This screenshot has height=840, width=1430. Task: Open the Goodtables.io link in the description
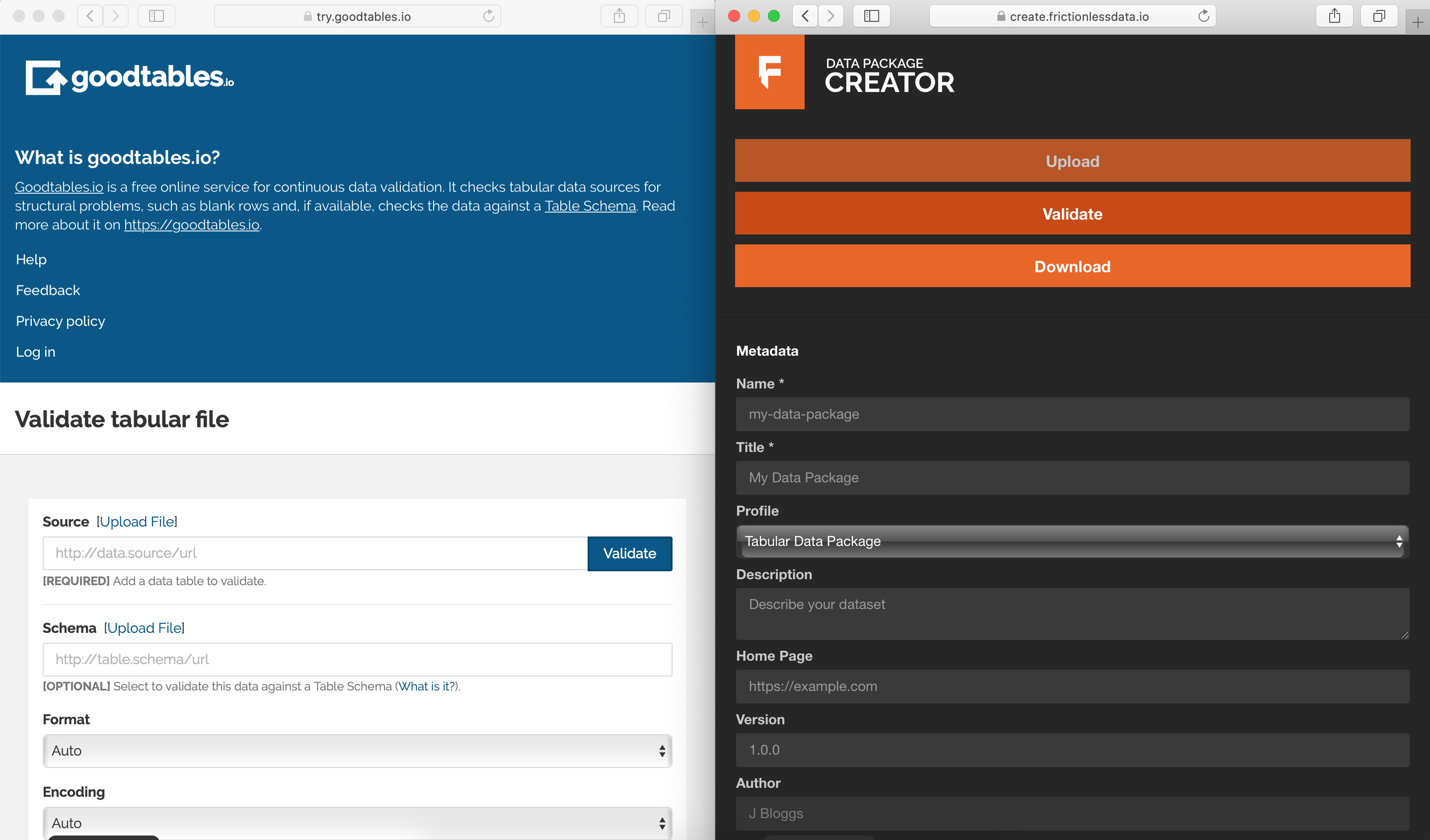click(59, 187)
